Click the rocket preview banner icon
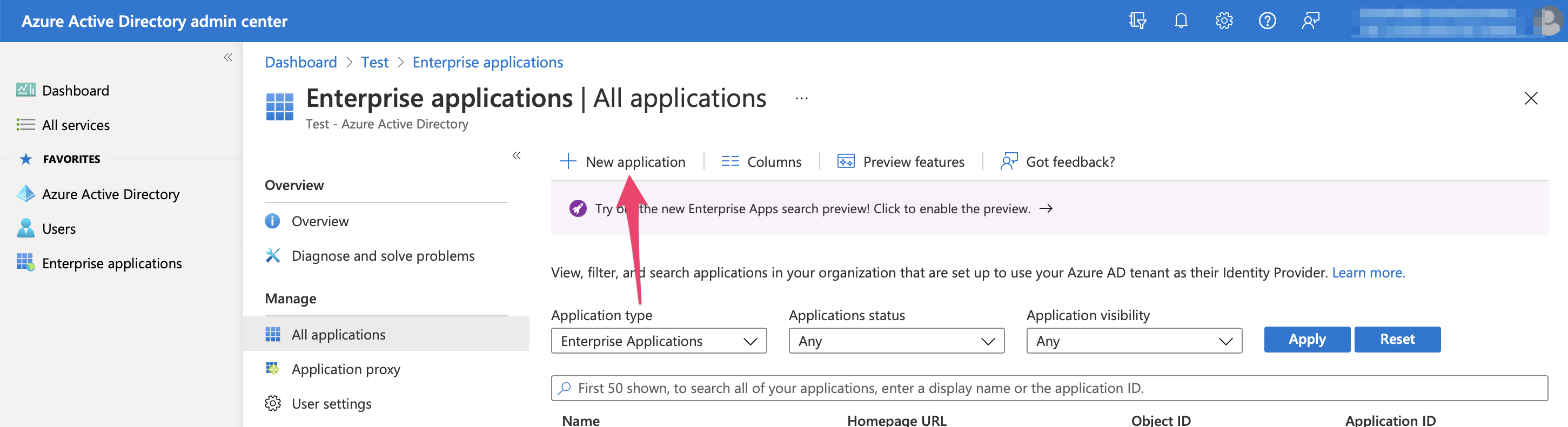 tap(578, 208)
